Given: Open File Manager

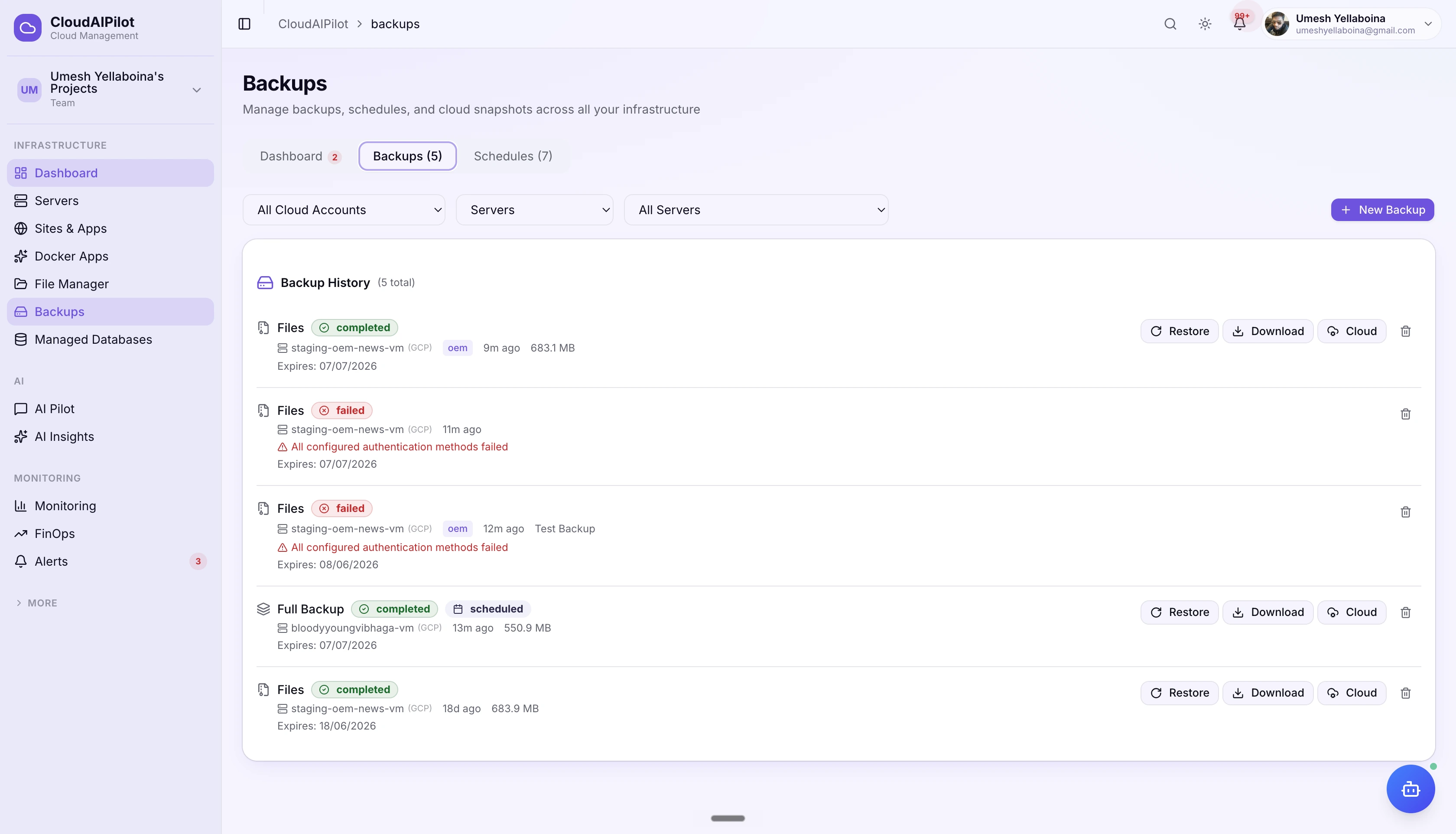Looking at the screenshot, I should (x=110, y=284).
